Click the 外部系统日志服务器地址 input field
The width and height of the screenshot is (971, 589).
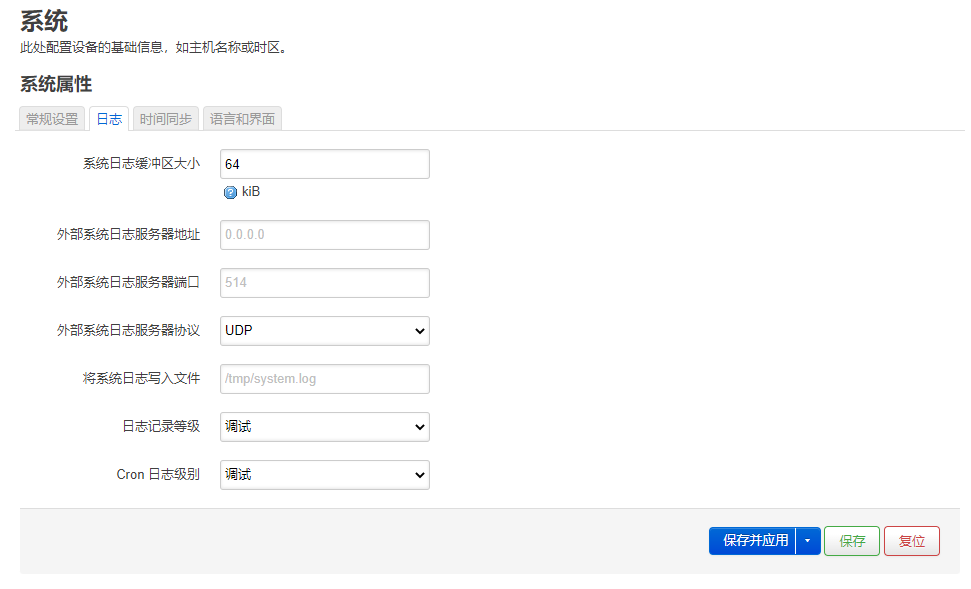[324, 235]
